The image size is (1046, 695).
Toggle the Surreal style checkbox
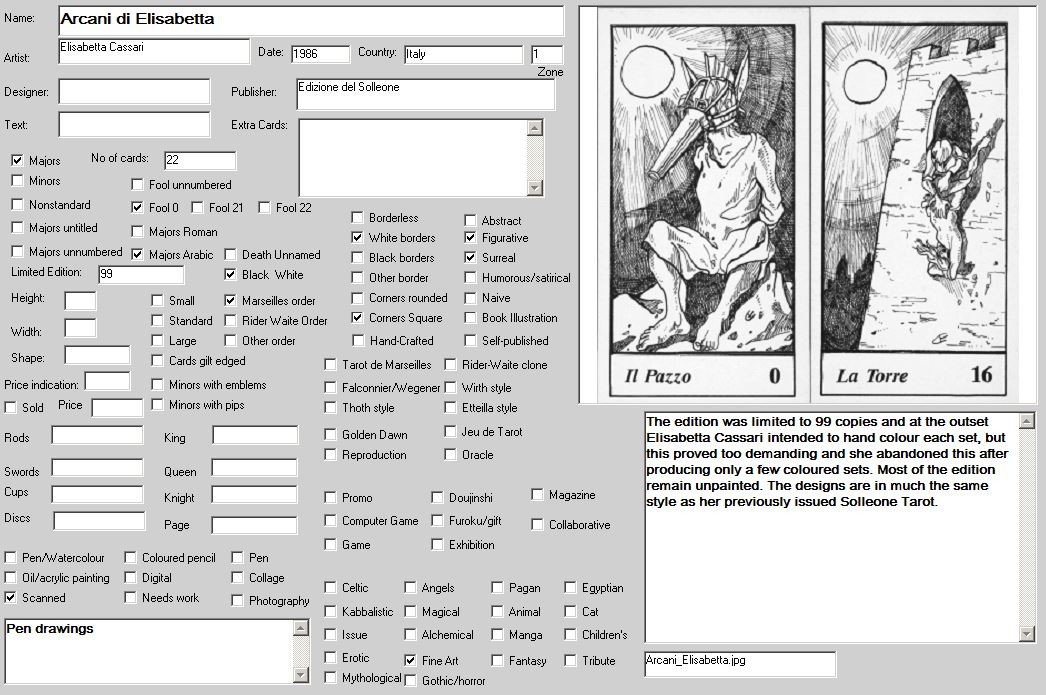[x=471, y=258]
